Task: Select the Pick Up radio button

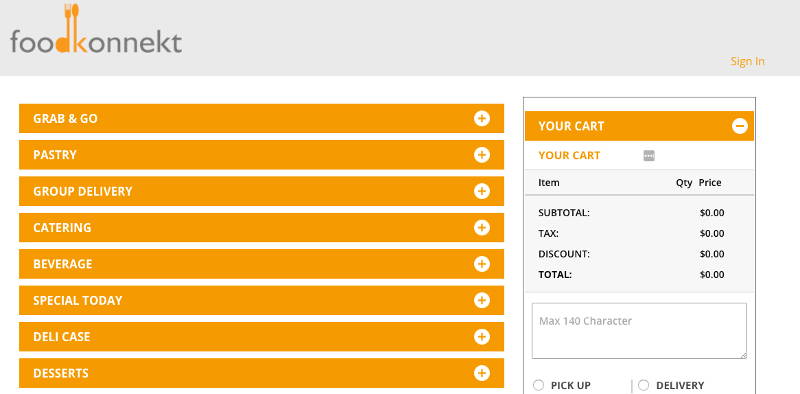Action: tap(538, 385)
